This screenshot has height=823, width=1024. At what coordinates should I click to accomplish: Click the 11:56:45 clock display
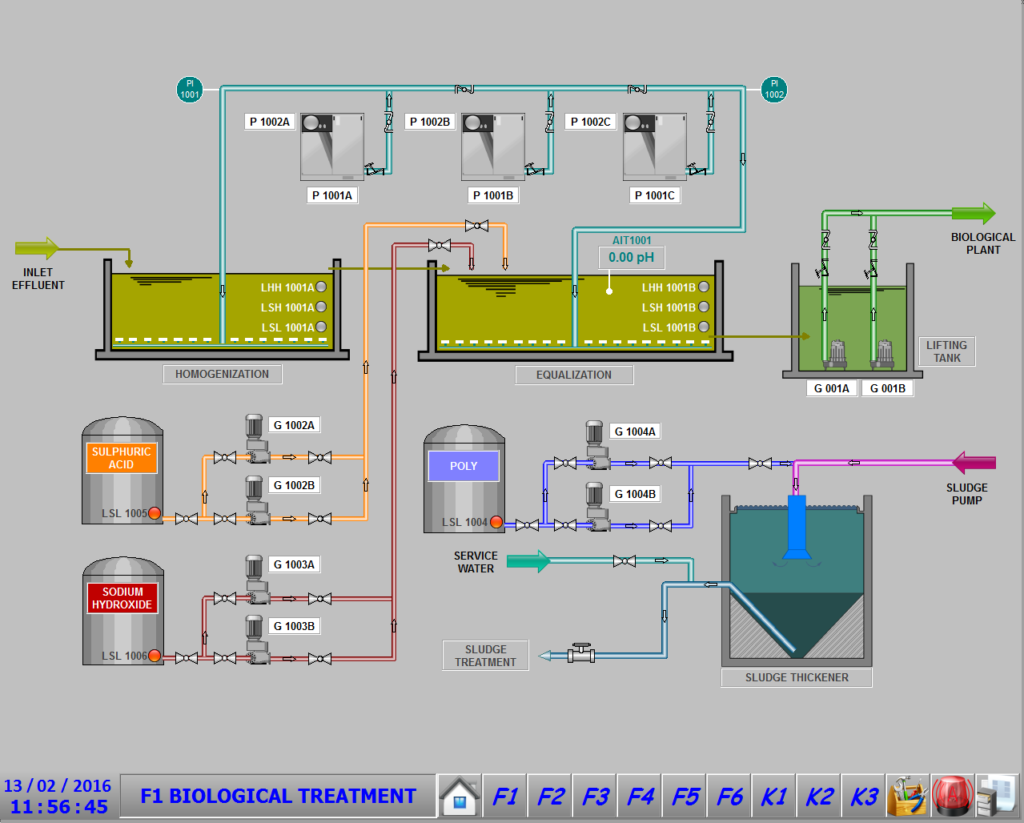(59, 807)
